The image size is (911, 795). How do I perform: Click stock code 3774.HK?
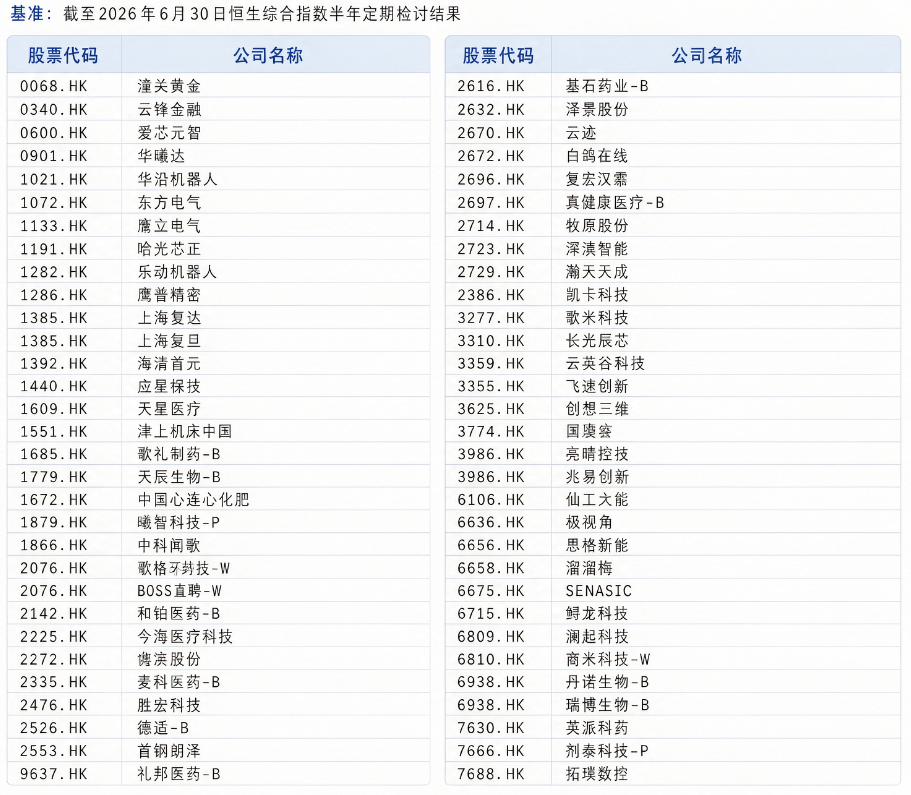pyautogui.click(x=491, y=432)
